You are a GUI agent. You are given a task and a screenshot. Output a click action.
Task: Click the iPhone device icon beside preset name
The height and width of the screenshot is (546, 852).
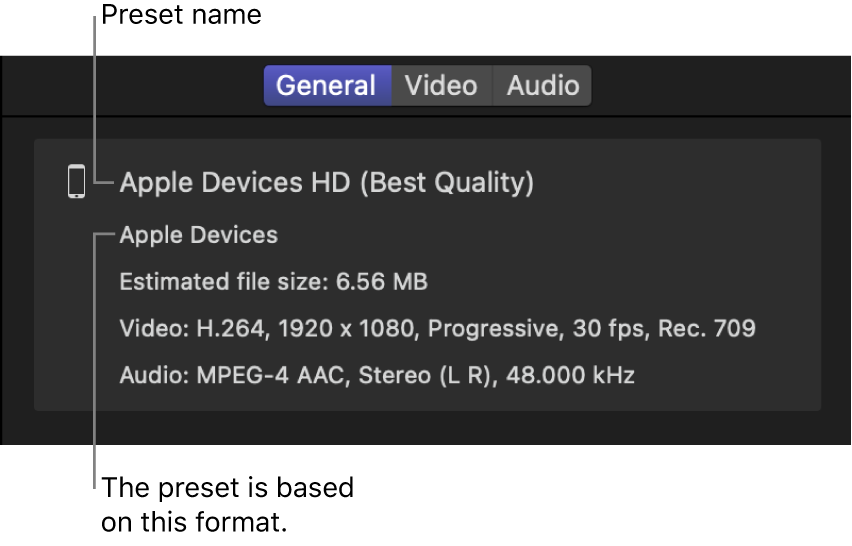tap(76, 183)
